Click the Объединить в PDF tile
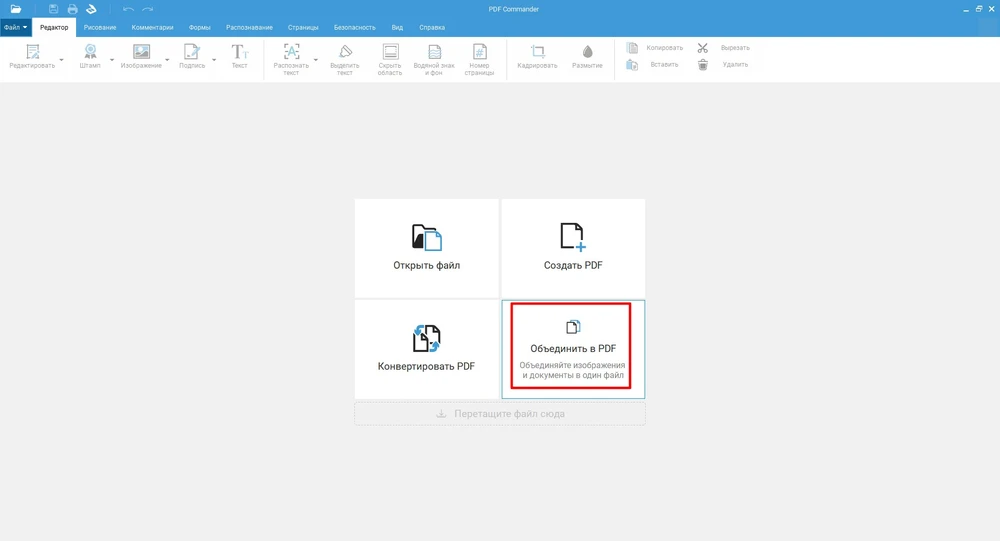This screenshot has width=1000, height=541. click(572, 348)
